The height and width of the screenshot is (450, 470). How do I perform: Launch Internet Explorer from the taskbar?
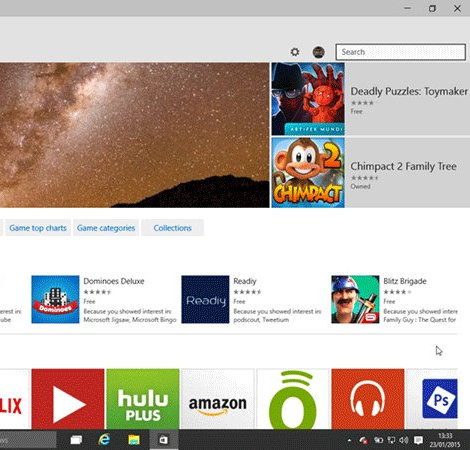pyautogui.click(x=104, y=440)
